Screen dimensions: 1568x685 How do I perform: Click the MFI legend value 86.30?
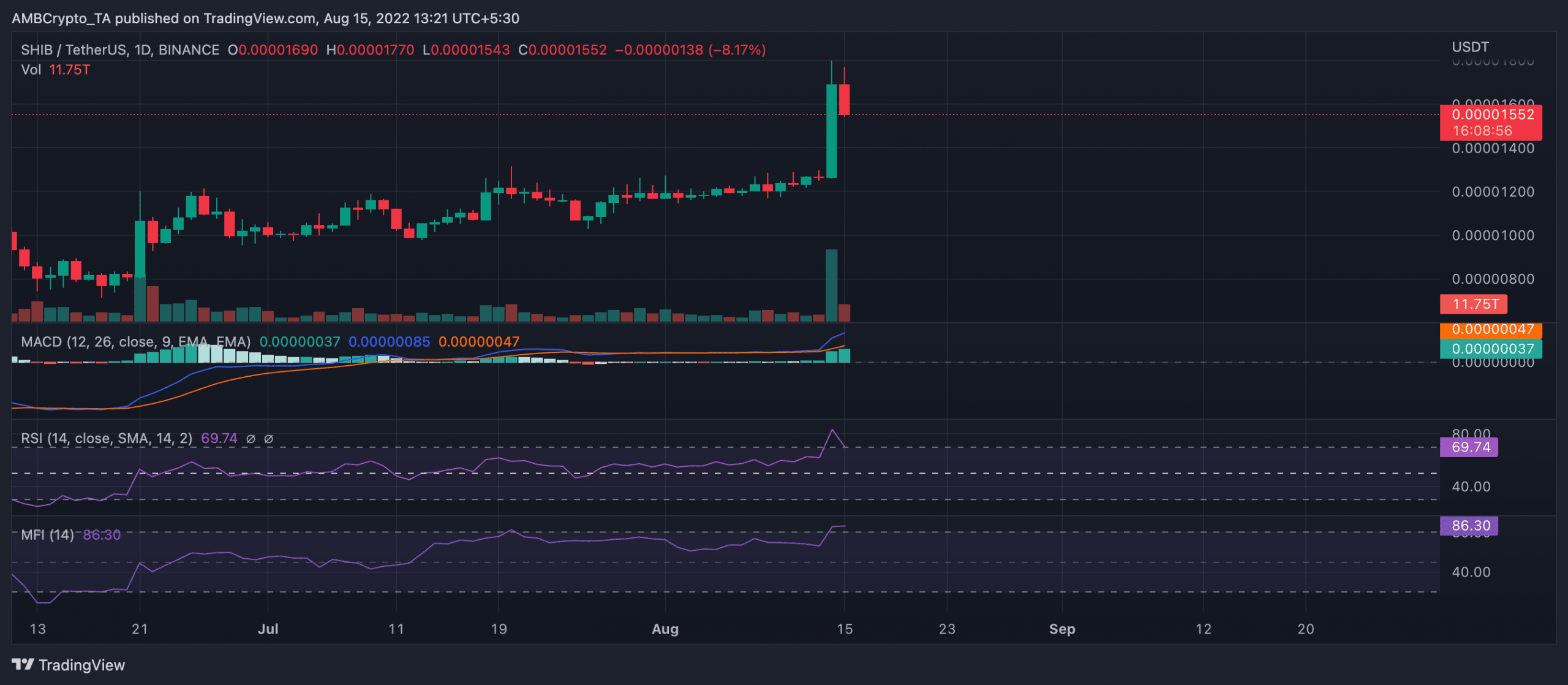click(102, 534)
